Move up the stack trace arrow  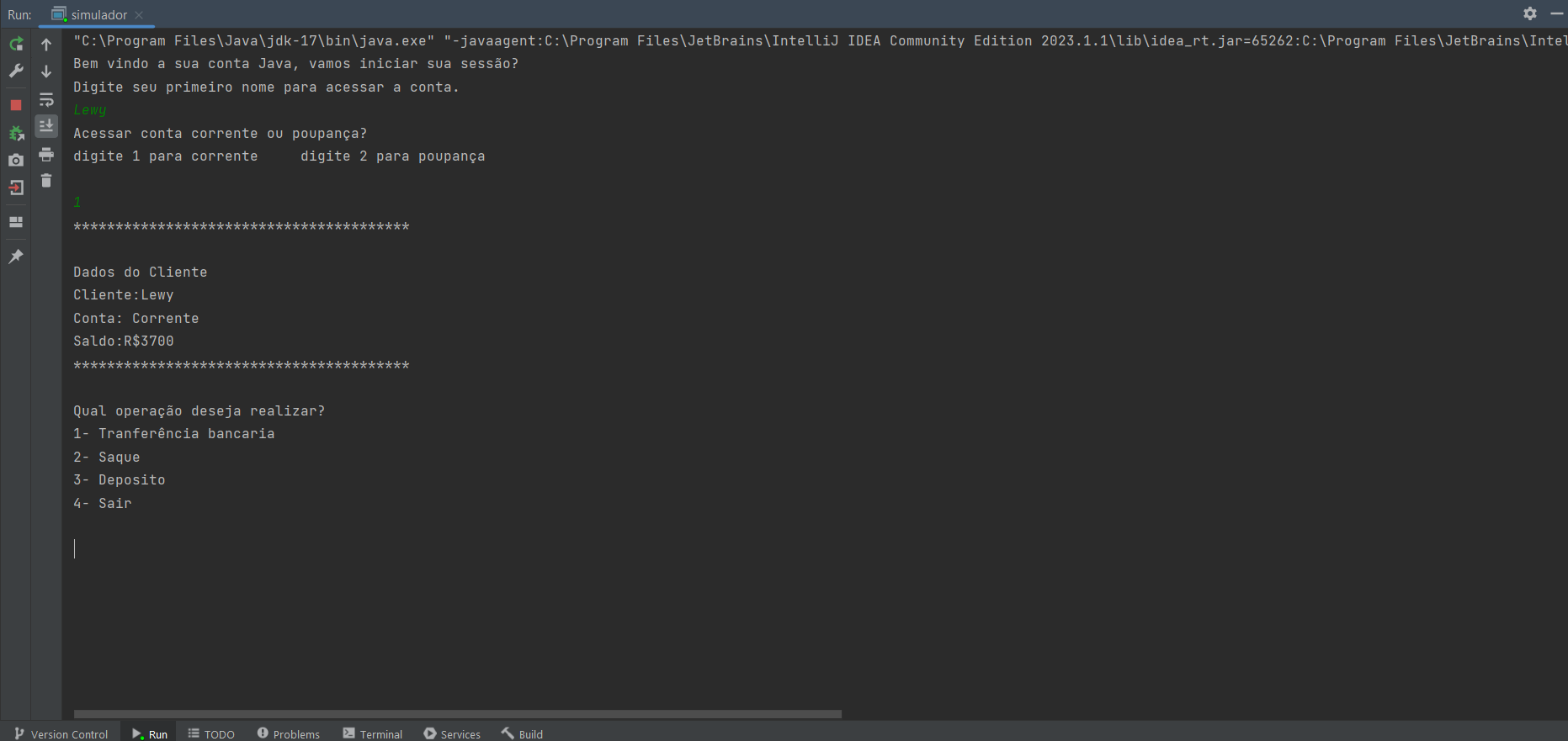point(46,44)
